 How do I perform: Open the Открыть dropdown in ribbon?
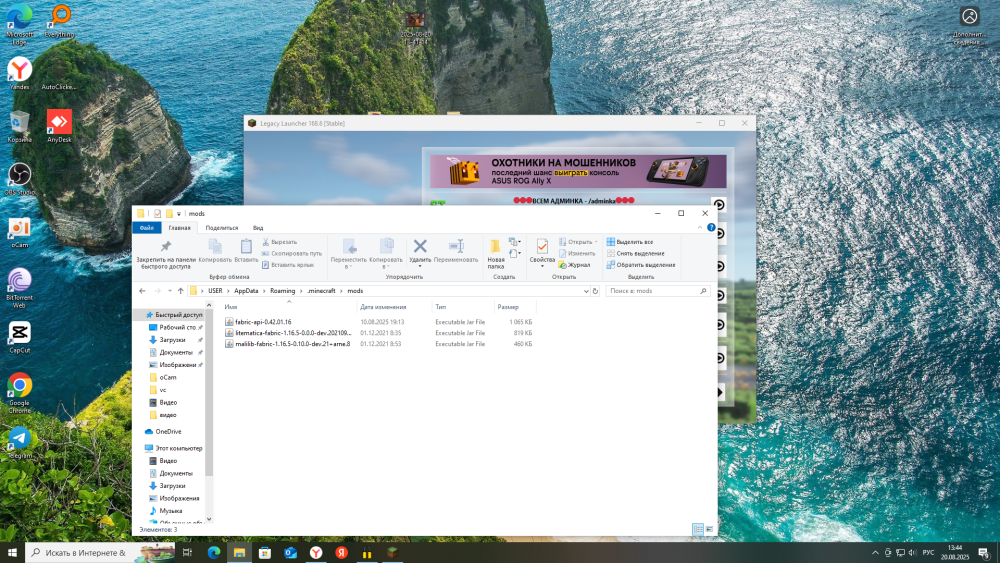point(578,242)
